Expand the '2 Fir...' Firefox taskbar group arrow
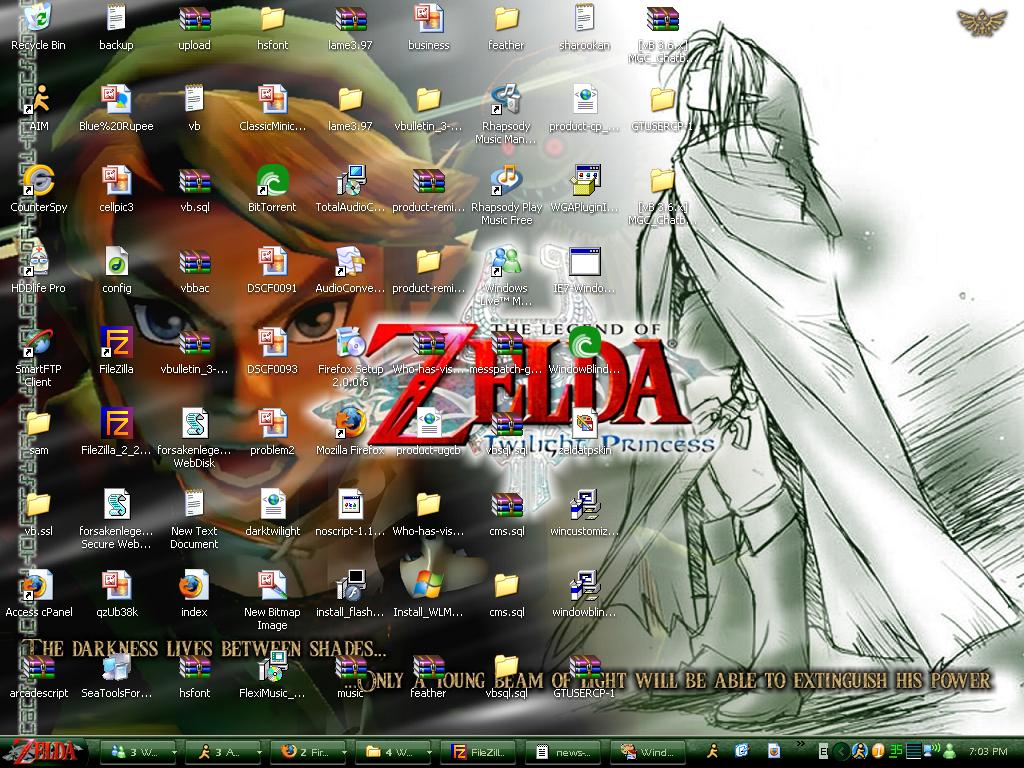This screenshot has width=1024, height=768. tap(344, 752)
